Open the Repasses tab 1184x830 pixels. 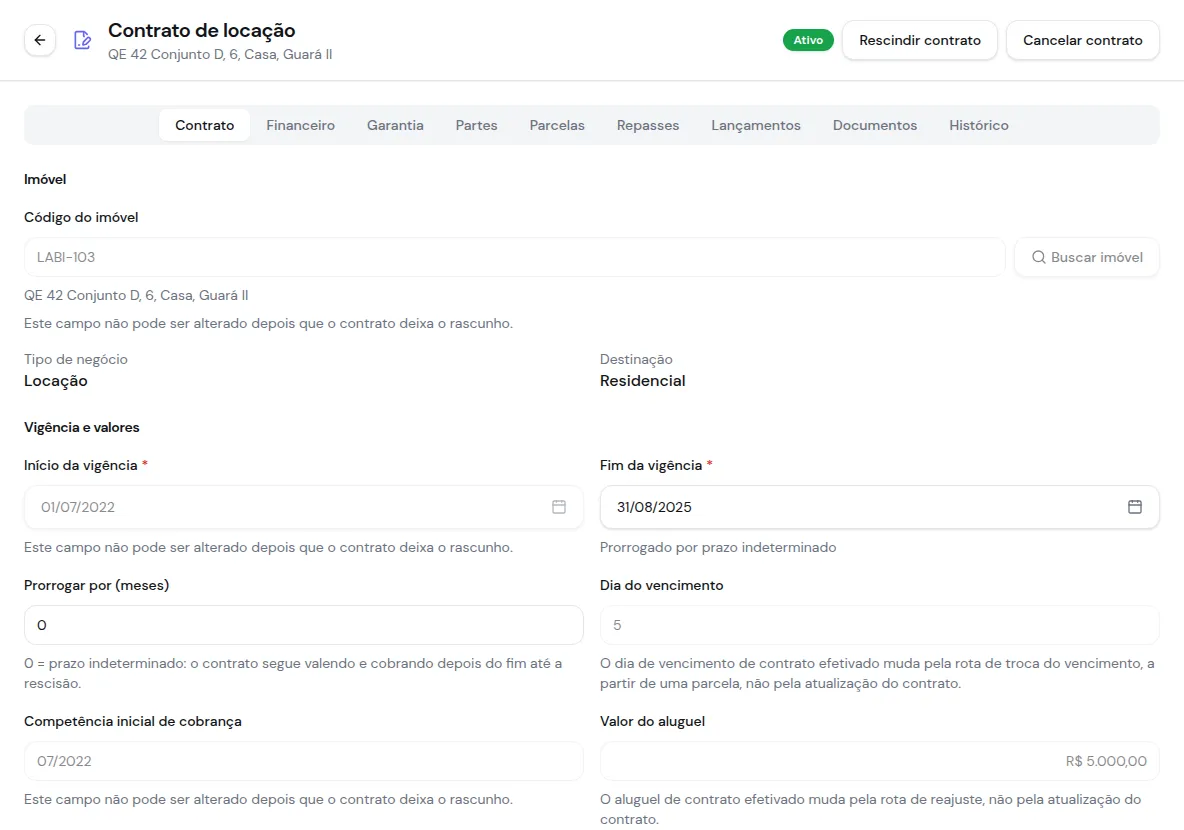tap(648, 125)
